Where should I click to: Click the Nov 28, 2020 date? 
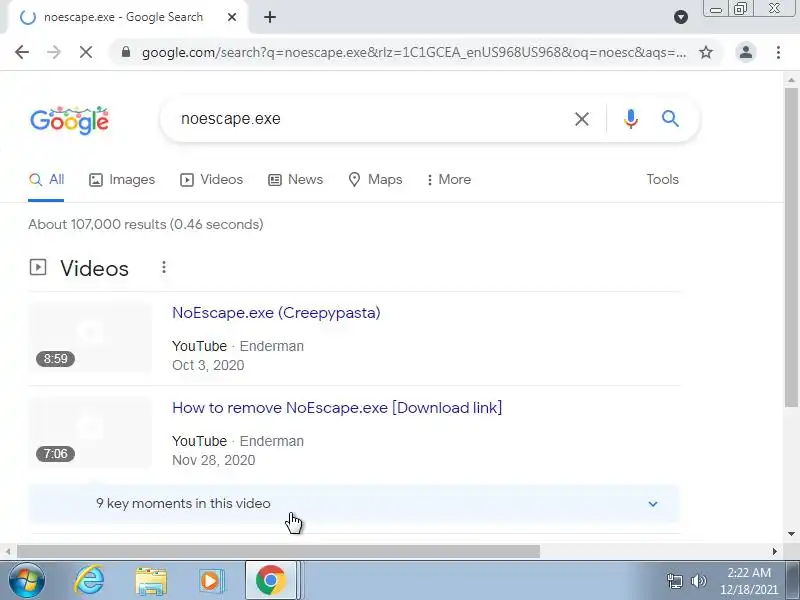click(213, 460)
